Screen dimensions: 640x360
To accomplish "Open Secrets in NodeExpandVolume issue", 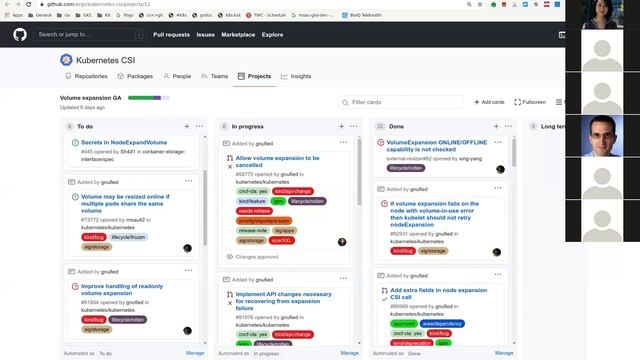I will [x=124, y=142].
